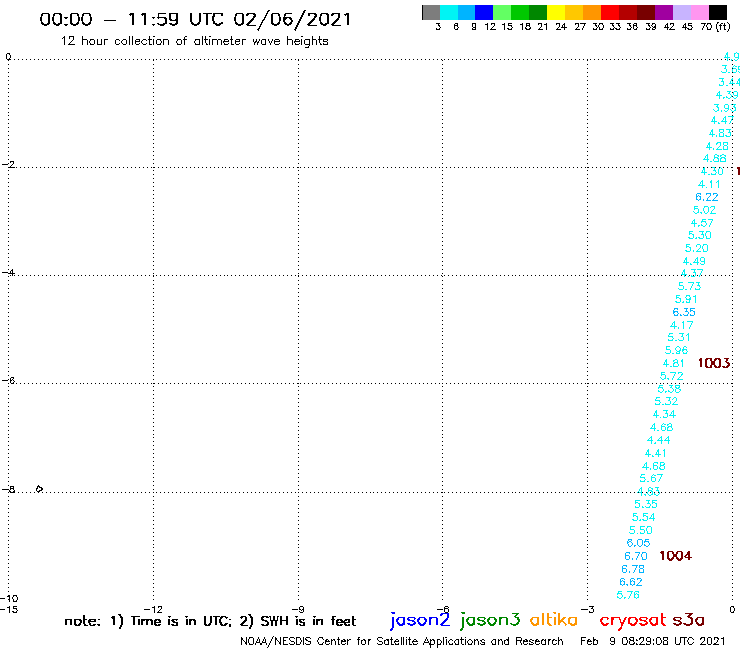Click the cyan swatch in the legend

click(x=449, y=12)
